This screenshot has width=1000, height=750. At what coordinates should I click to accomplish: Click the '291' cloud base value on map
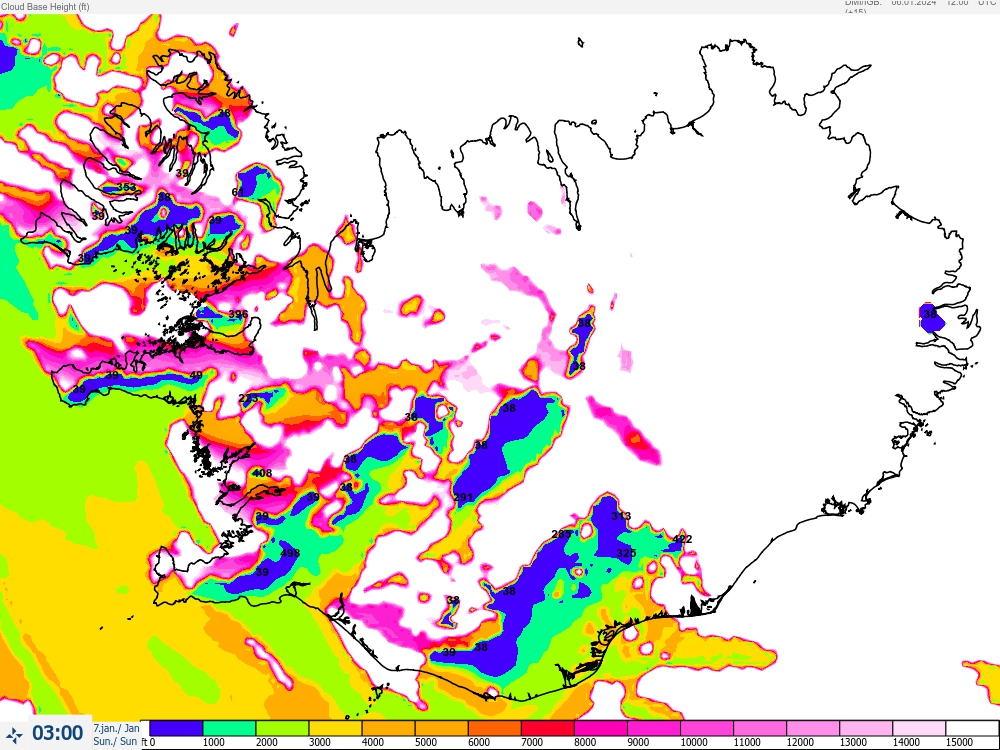pyautogui.click(x=464, y=497)
